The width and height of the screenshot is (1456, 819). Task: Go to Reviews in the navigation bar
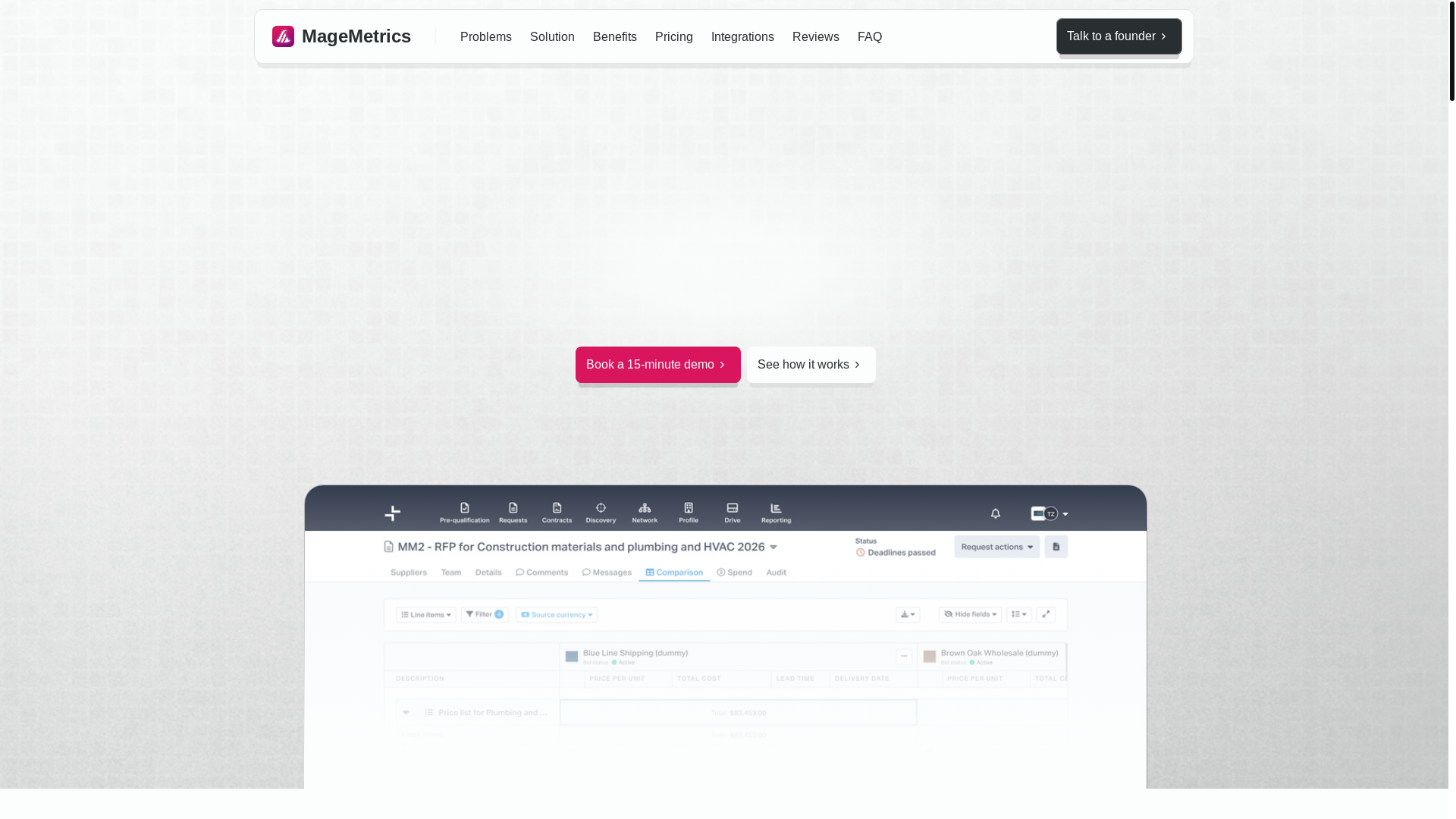tap(816, 36)
